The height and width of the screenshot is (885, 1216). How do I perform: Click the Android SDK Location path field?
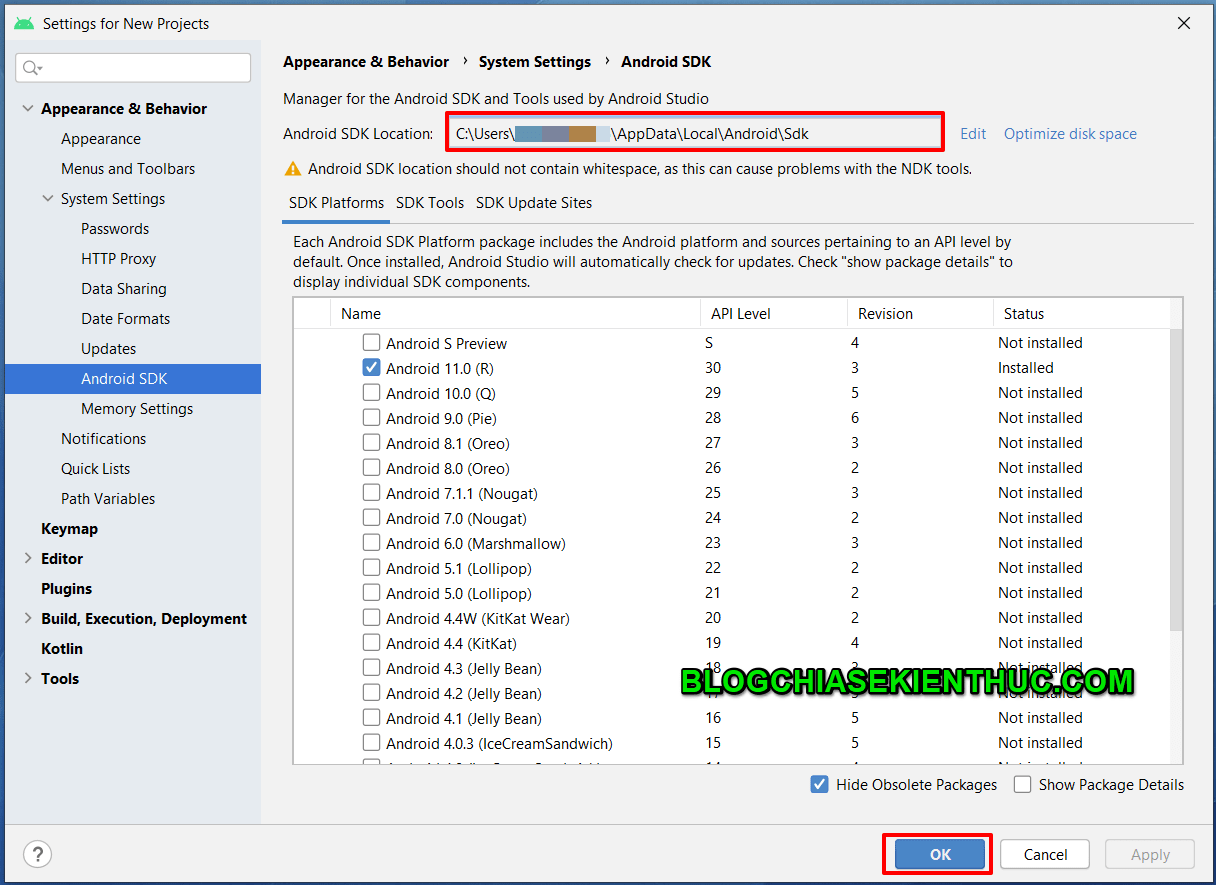694,133
